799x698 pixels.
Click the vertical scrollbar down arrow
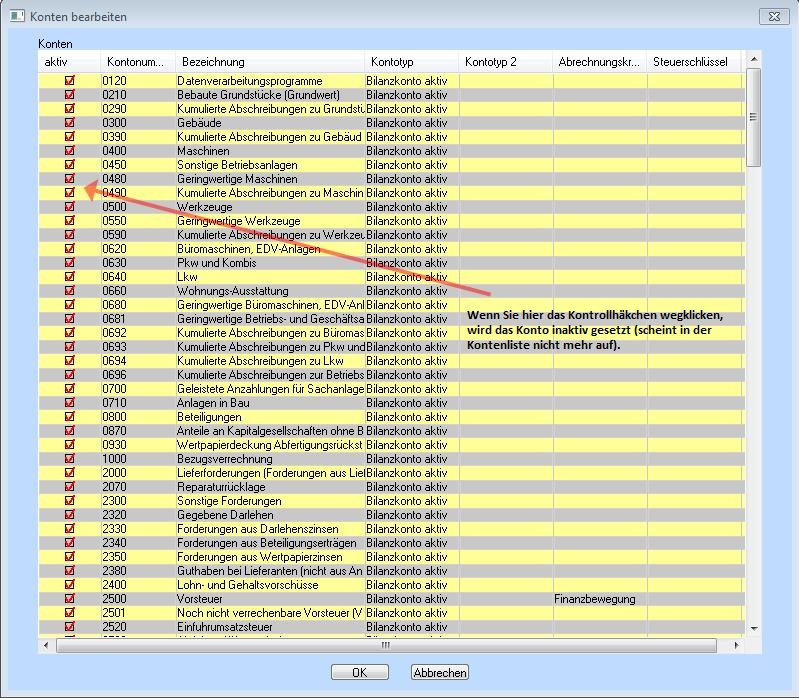(x=754, y=627)
